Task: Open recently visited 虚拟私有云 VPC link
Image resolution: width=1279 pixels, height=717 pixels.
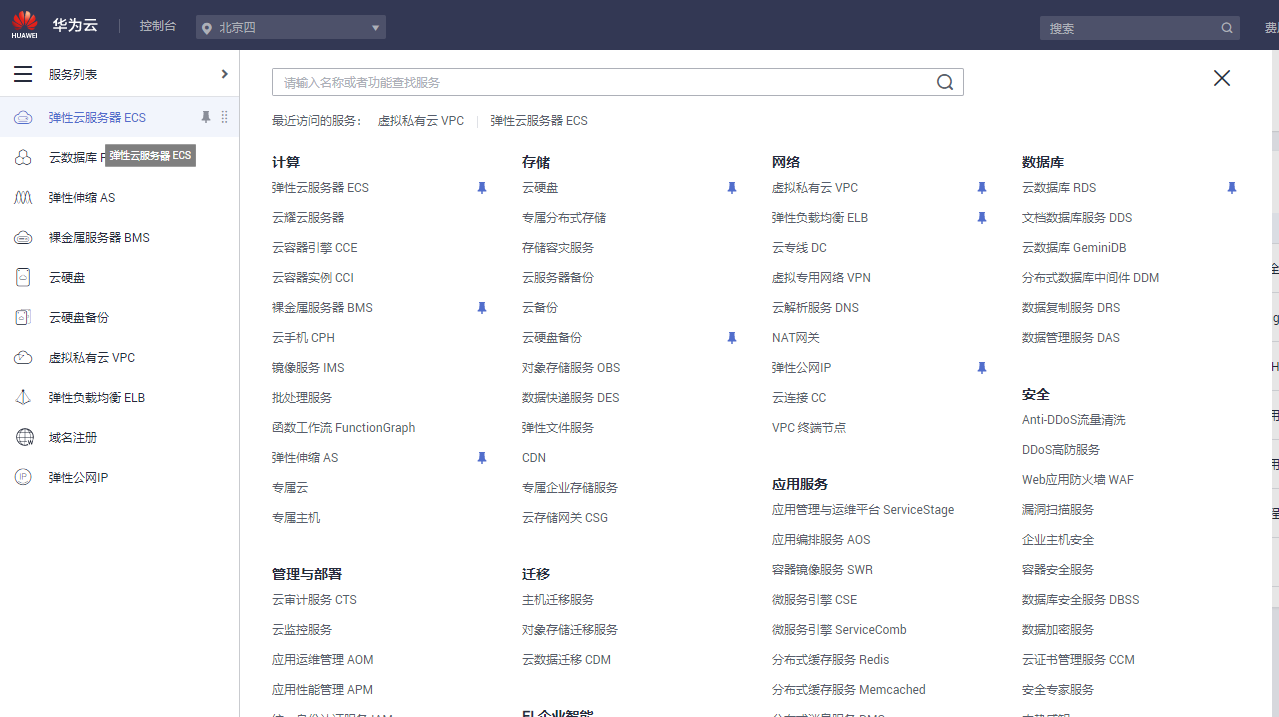Action: (x=421, y=121)
